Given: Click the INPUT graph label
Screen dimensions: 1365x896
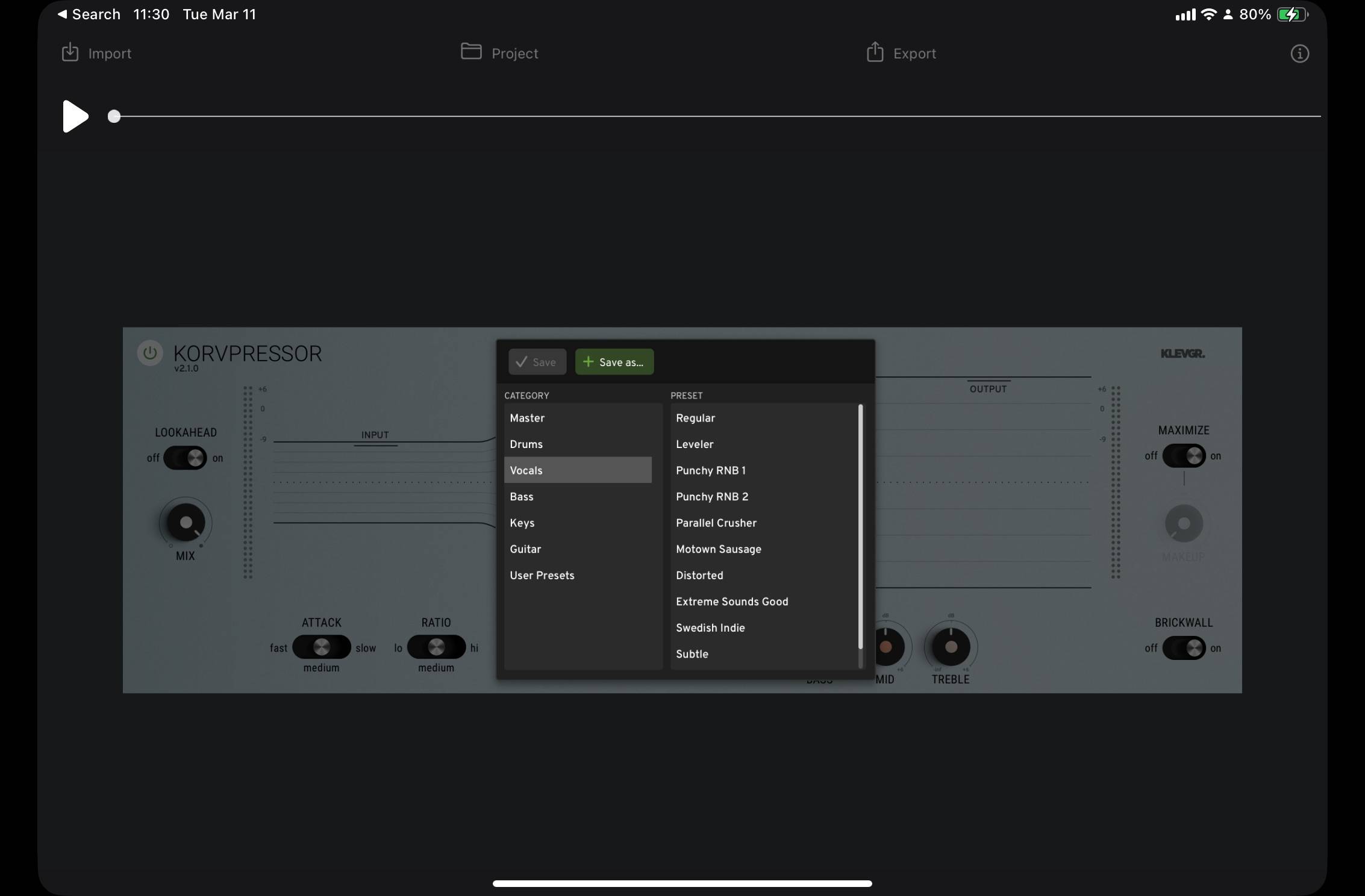Looking at the screenshot, I should (375, 435).
